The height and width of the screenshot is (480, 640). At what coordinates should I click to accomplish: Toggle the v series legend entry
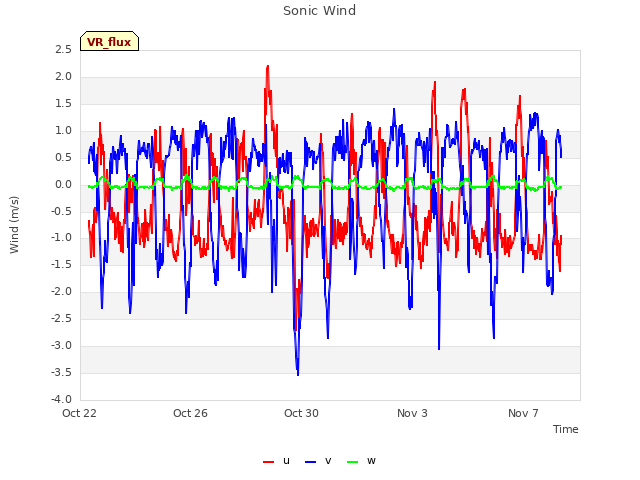[x=318, y=461]
